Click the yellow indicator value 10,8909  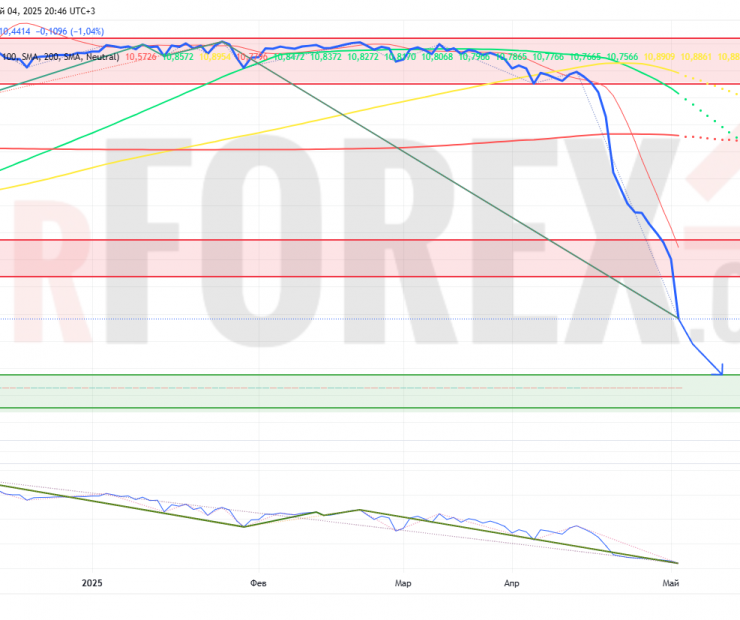(659, 57)
